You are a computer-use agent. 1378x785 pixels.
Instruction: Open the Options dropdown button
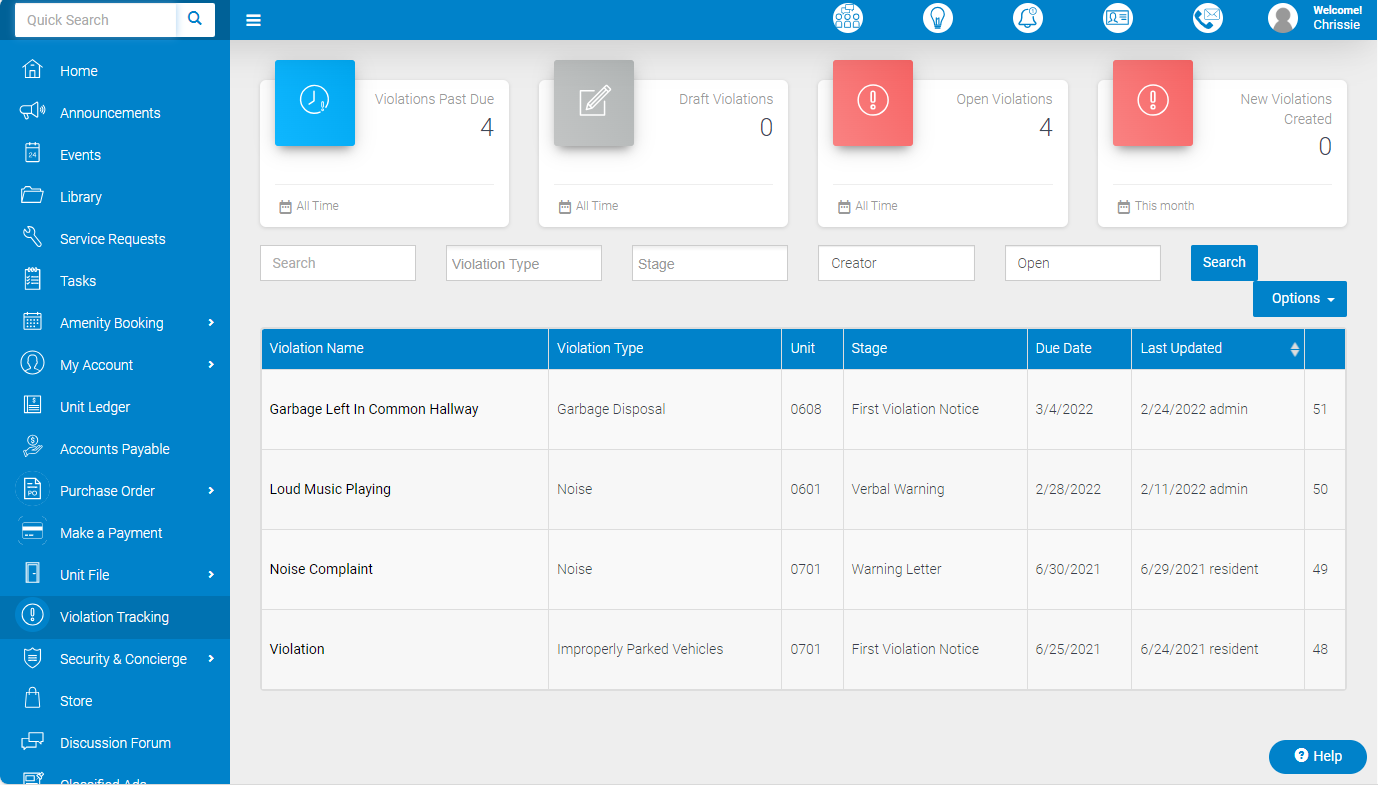click(1300, 299)
